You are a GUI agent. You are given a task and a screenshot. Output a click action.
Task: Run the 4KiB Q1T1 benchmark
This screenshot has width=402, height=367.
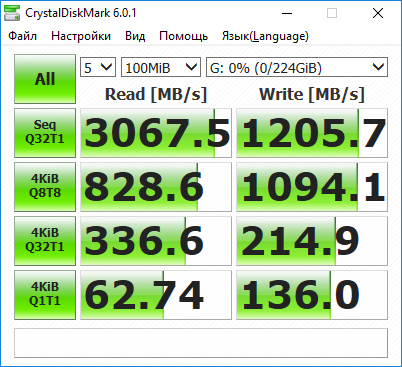pyautogui.click(x=45, y=295)
